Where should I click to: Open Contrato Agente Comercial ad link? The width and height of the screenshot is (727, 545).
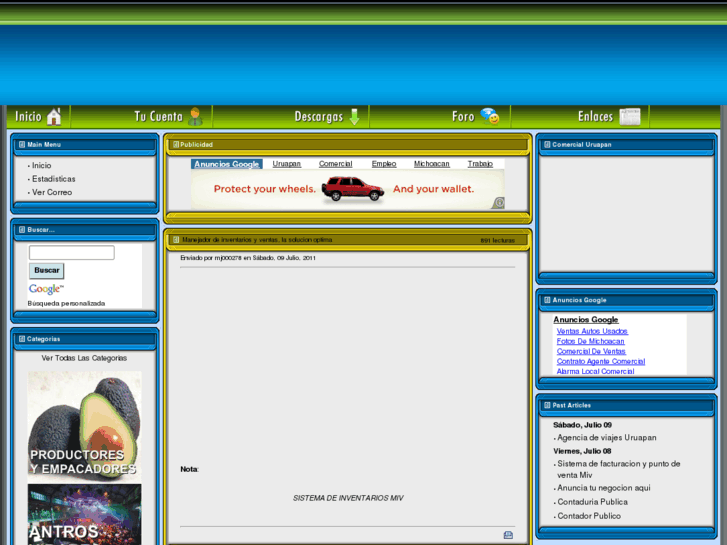click(600, 361)
